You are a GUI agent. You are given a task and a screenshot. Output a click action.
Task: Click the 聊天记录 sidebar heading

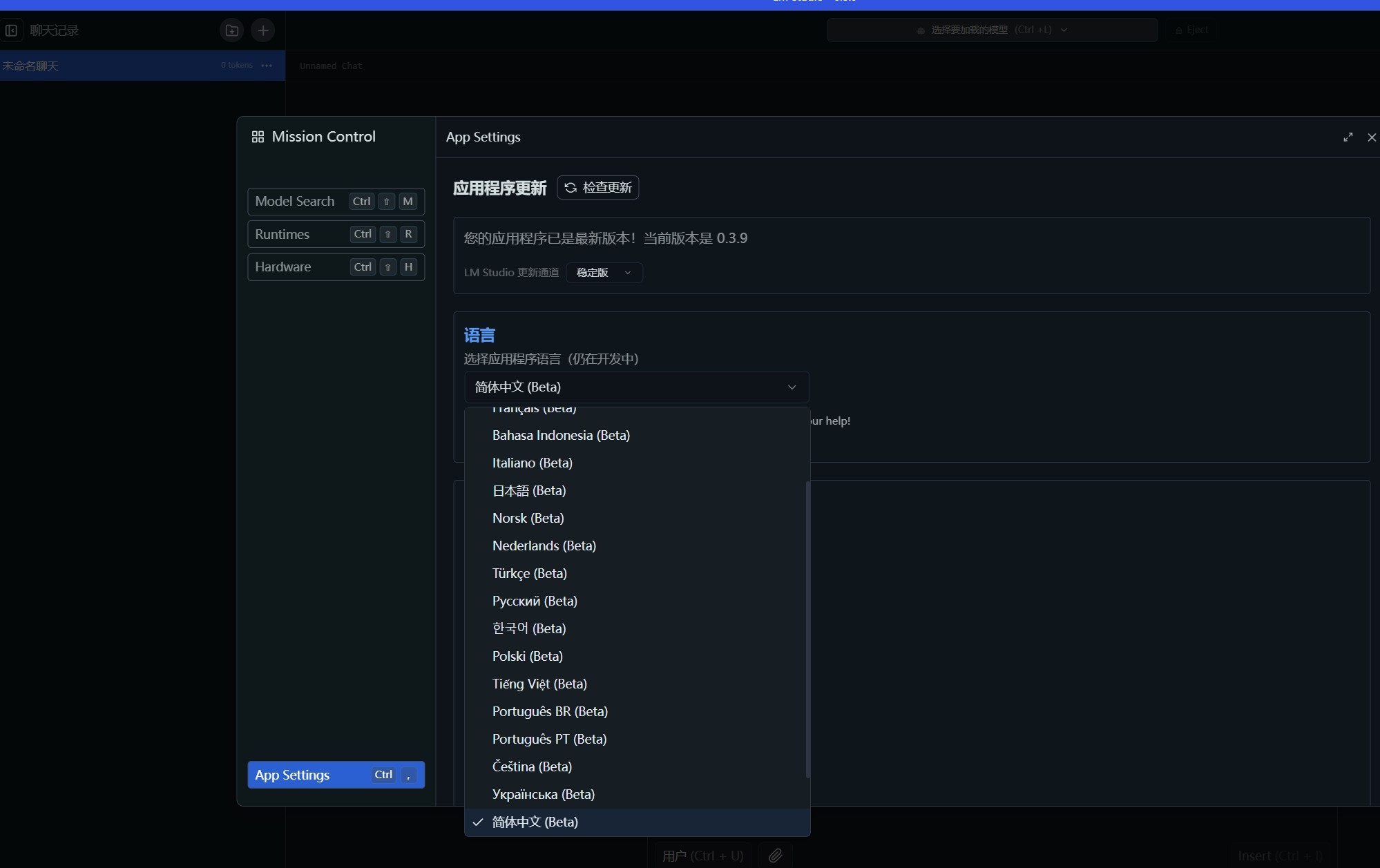(x=55, y=30)
